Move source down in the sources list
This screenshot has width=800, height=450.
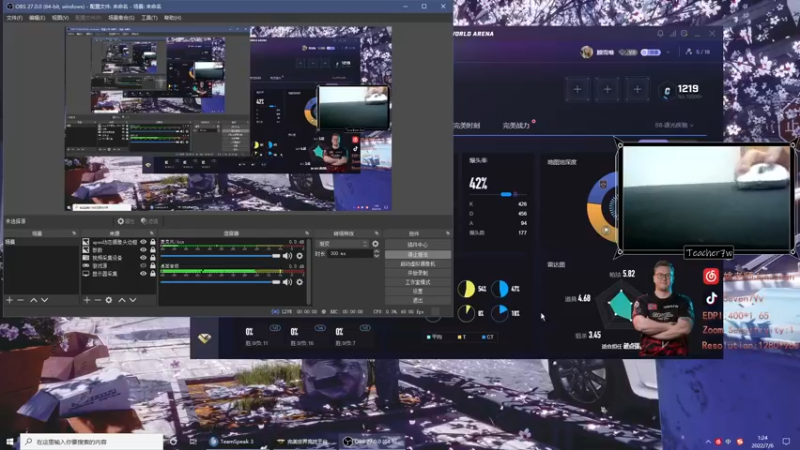(133, 300)
